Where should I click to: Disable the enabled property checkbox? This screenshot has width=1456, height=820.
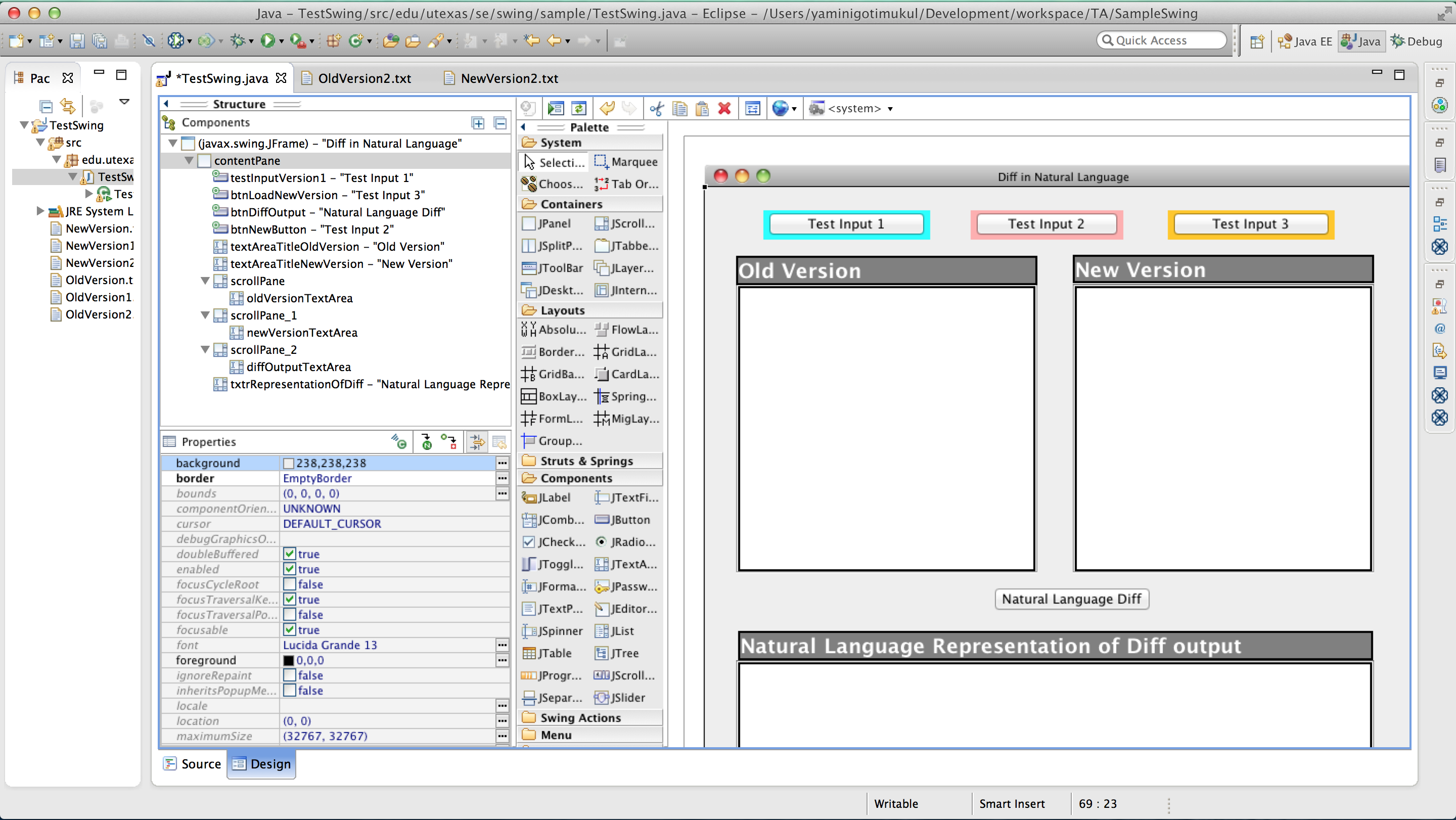[x=289, y=569]
